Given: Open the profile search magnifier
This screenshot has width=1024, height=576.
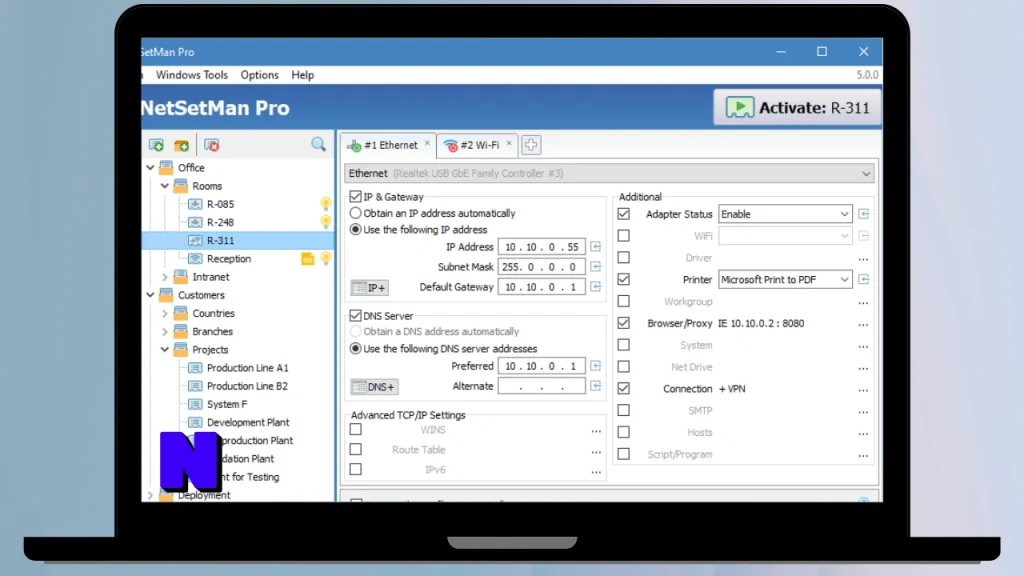Looking at the screenshot, I should [x=318, y=144].
